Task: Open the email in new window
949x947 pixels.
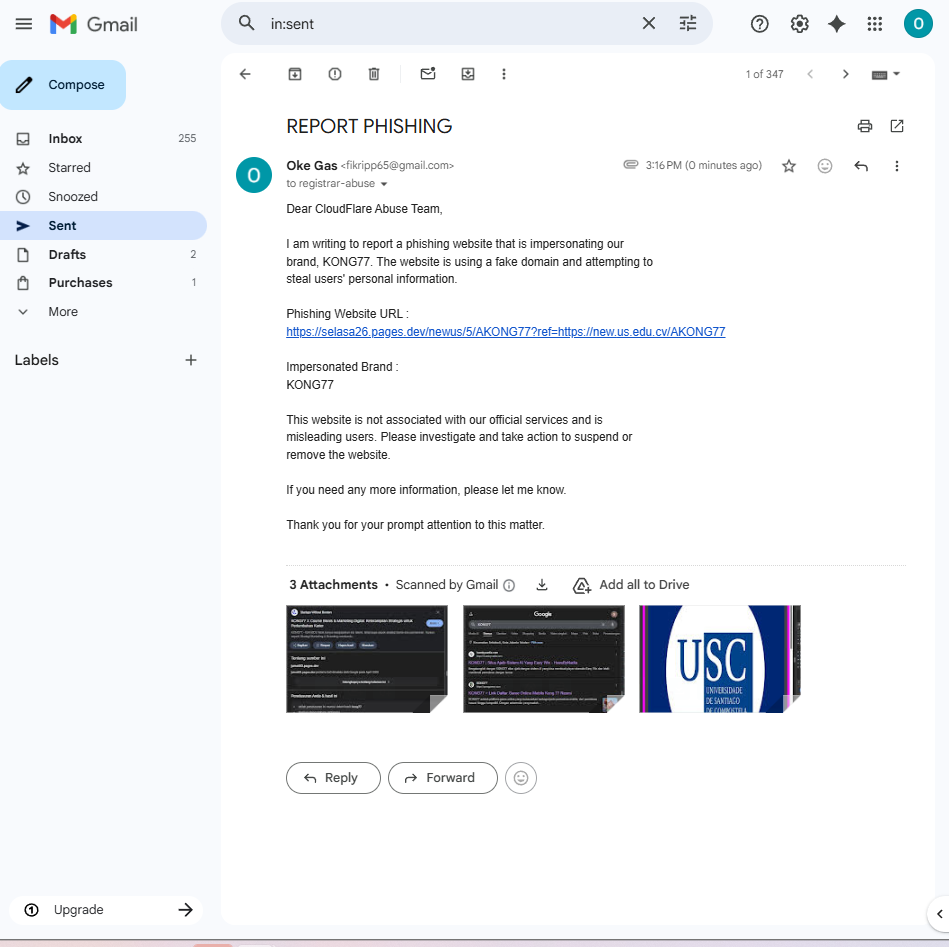Action: pyautogui.click(x=897, y=126)
